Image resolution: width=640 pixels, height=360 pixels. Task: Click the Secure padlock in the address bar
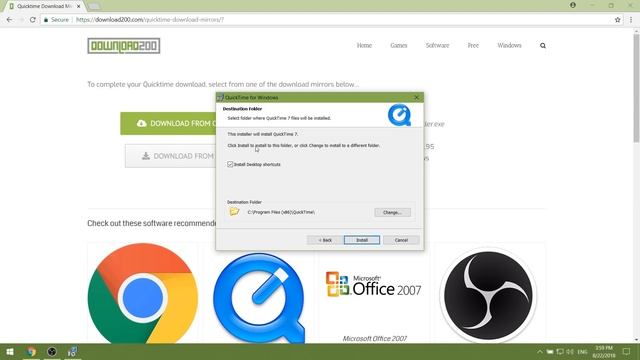pos(46,20)
